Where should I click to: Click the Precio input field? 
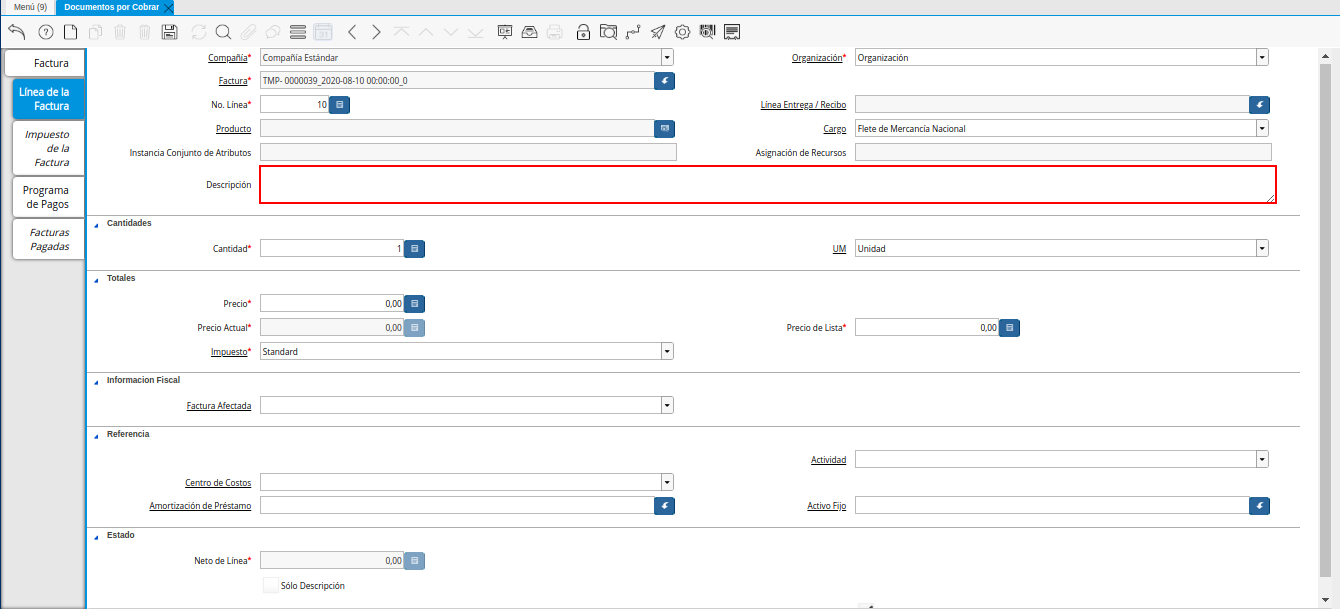coord(332,303)
